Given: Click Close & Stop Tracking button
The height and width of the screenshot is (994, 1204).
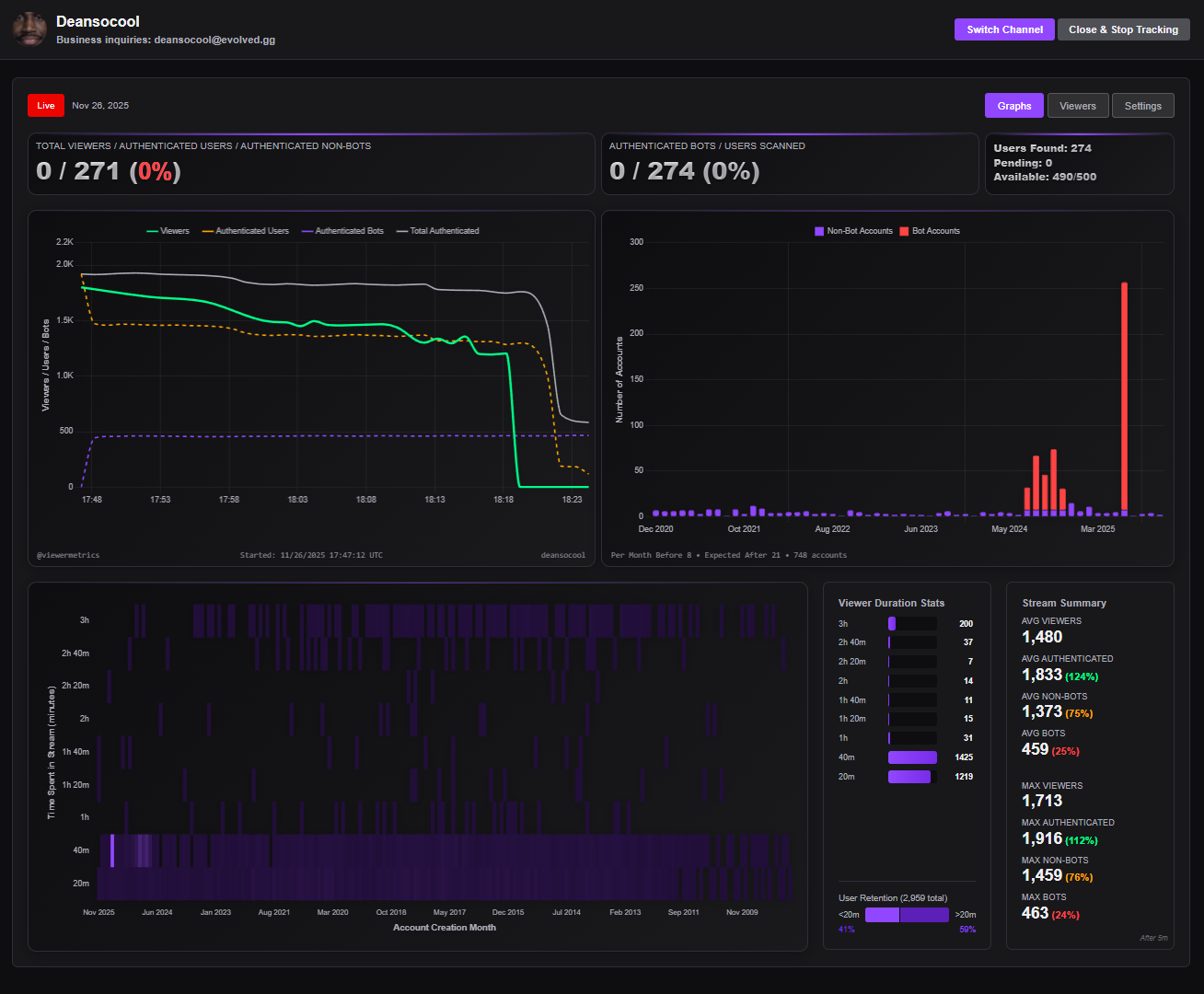Looking at the screenshot, I should [x=1123, y=29].
